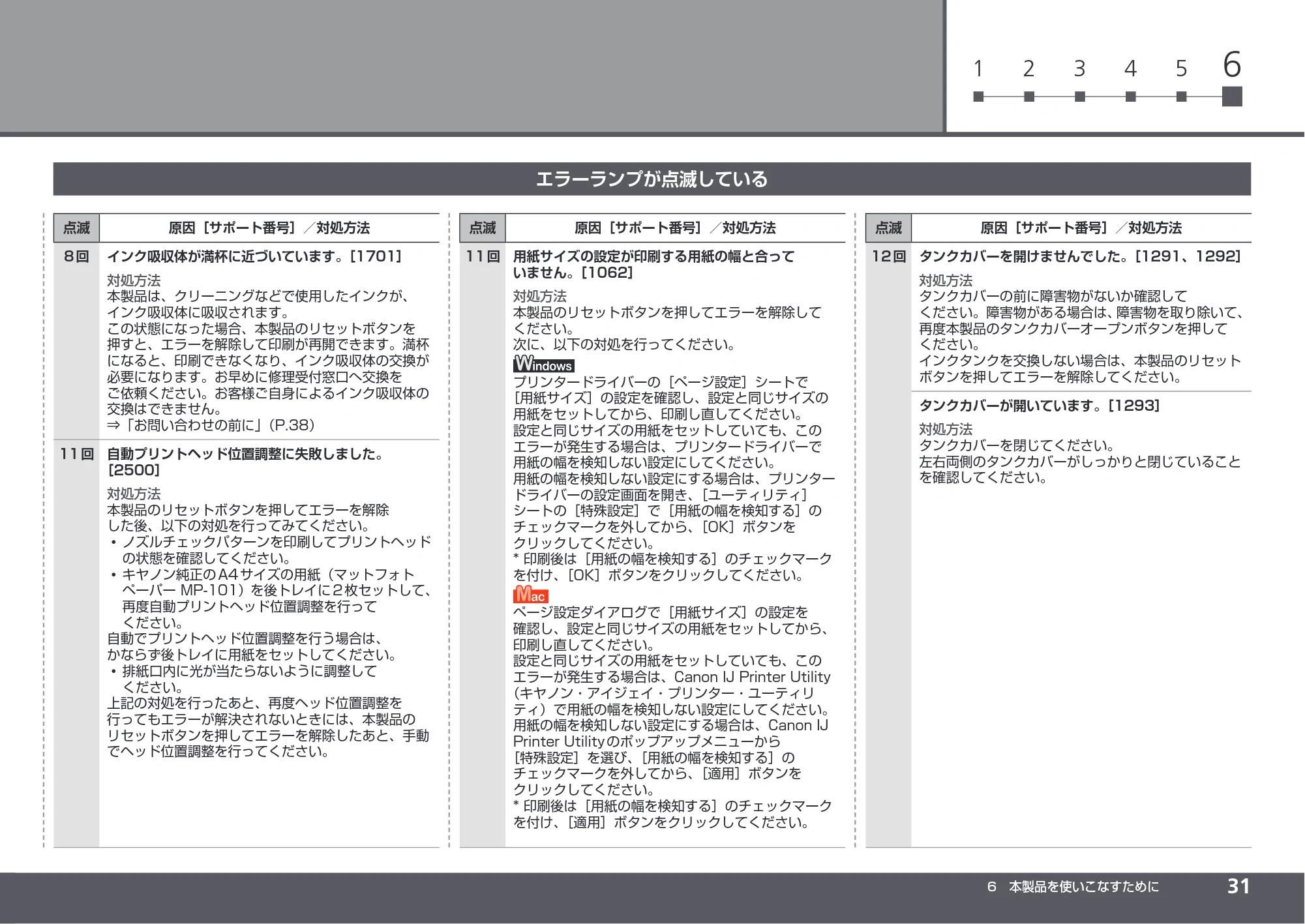Click footer text 6 本製品を使いこなすために
This screenshot has height=924, width=1305.
pyautogui.click(x=1073, y=886)
